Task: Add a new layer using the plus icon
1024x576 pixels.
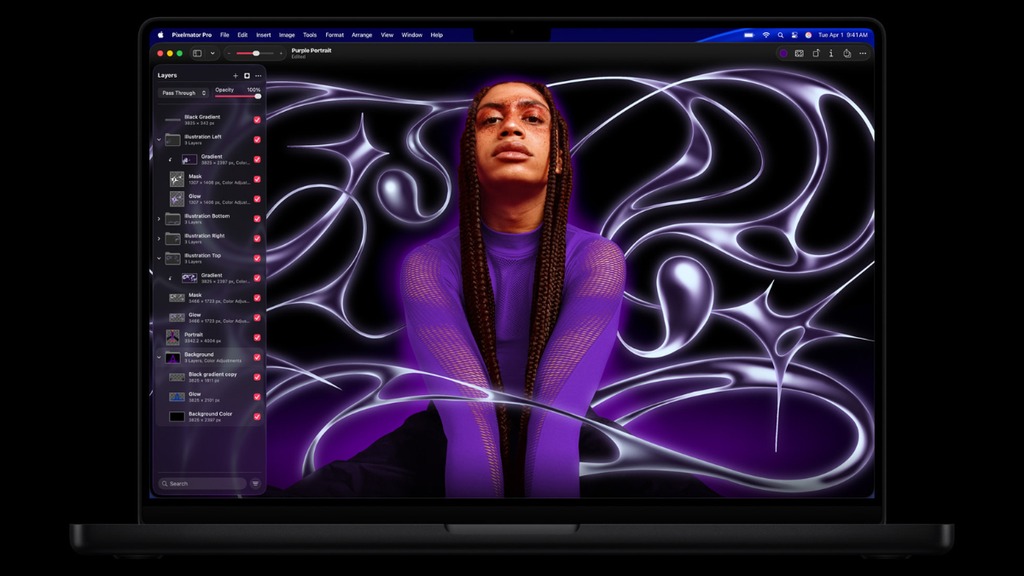Action: click(235, 75)
